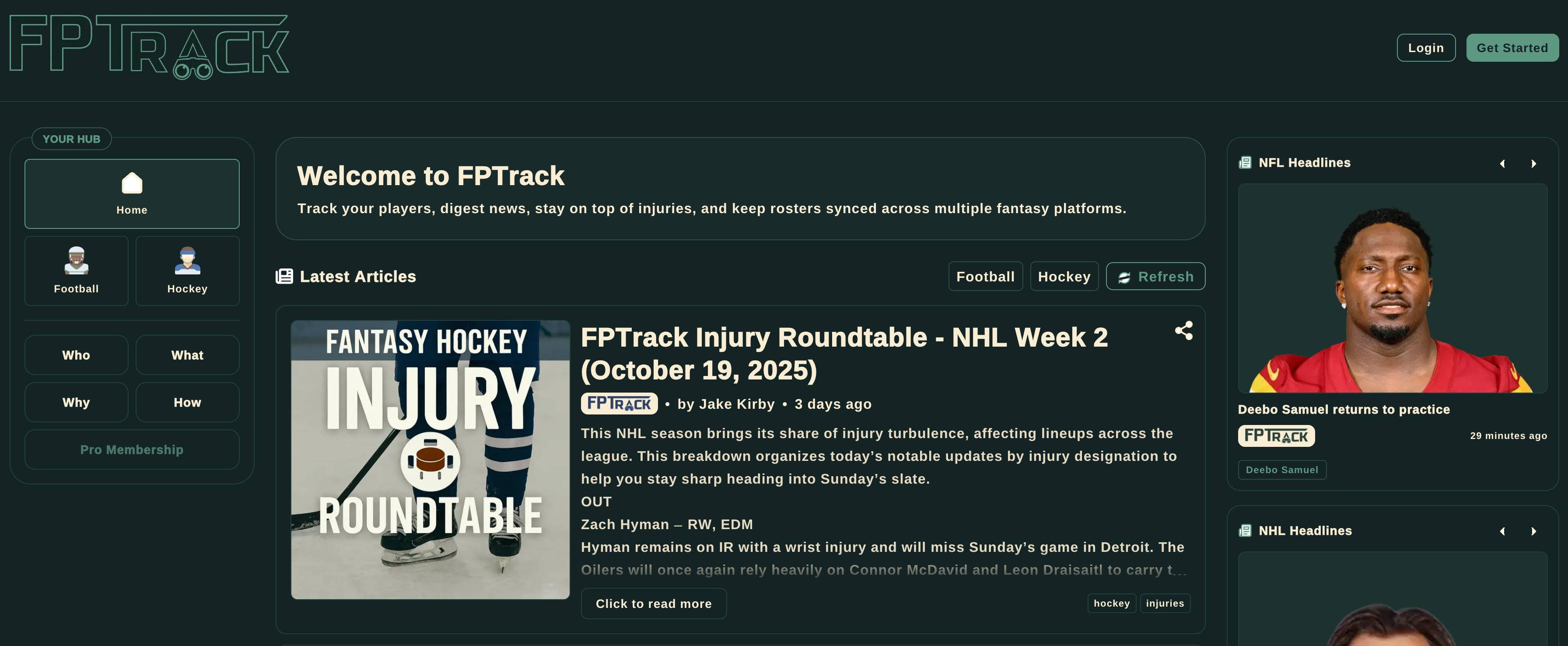Image resolution: width=1568 pixels, height=646 pixels.
Task: Go to next NFL headline
Action: 1533,163
